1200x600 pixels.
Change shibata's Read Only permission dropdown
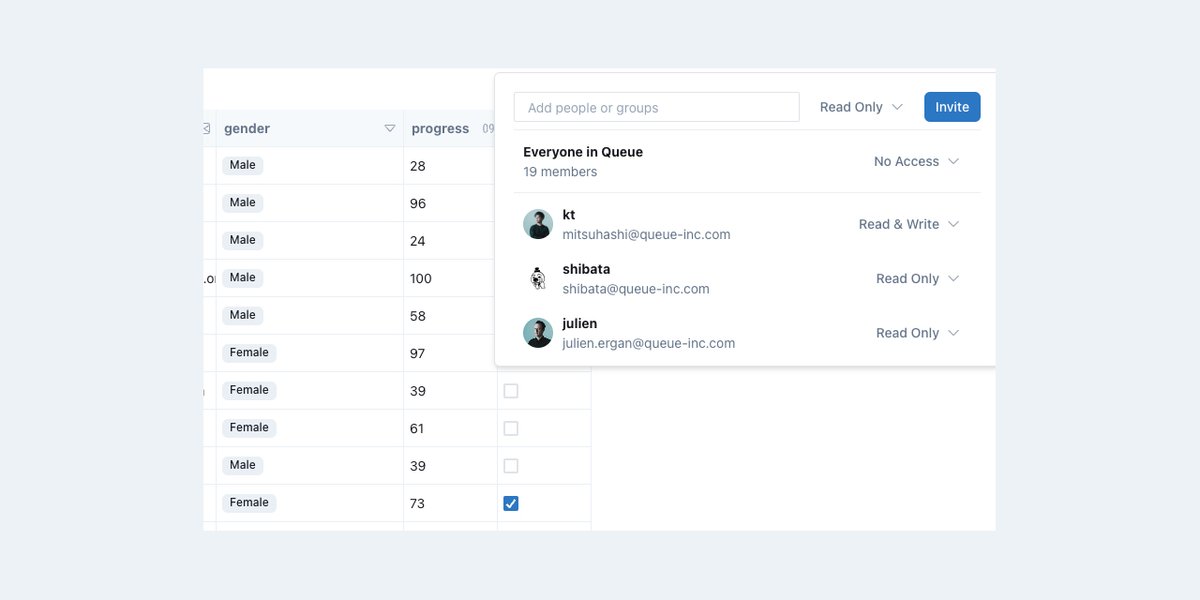pos(917,279)
